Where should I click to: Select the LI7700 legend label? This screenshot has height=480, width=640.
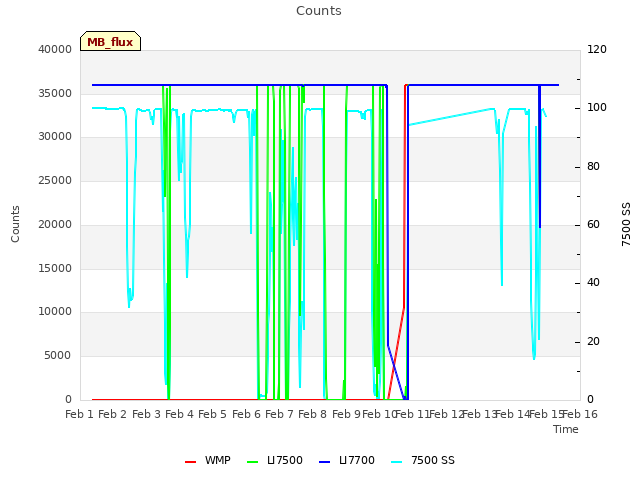(x=357, y=460)
